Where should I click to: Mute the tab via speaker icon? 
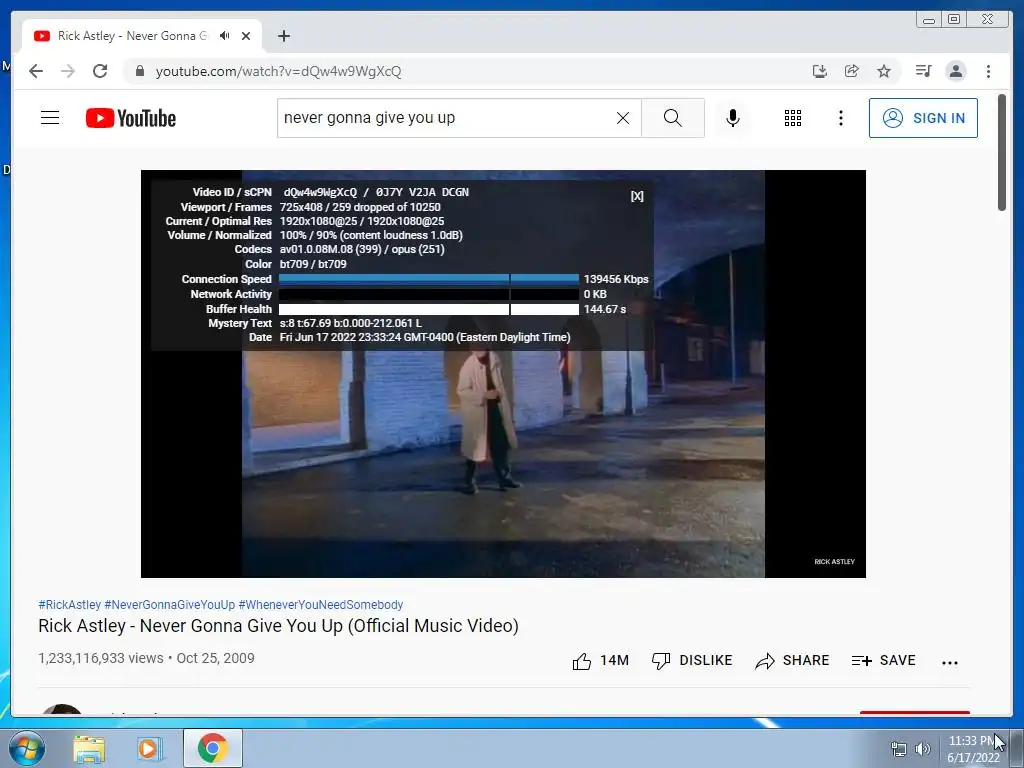[225, 36]
